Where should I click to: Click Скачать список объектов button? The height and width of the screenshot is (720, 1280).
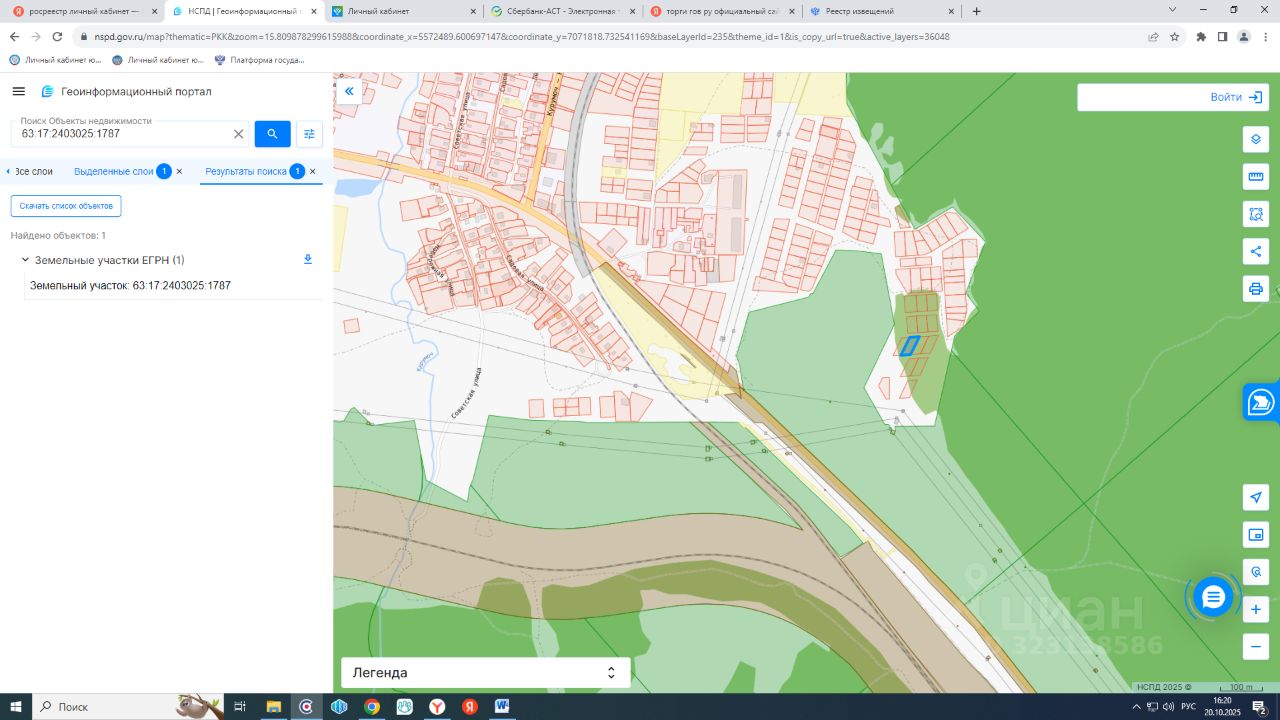pyautogui.click(x=66, y=206)
